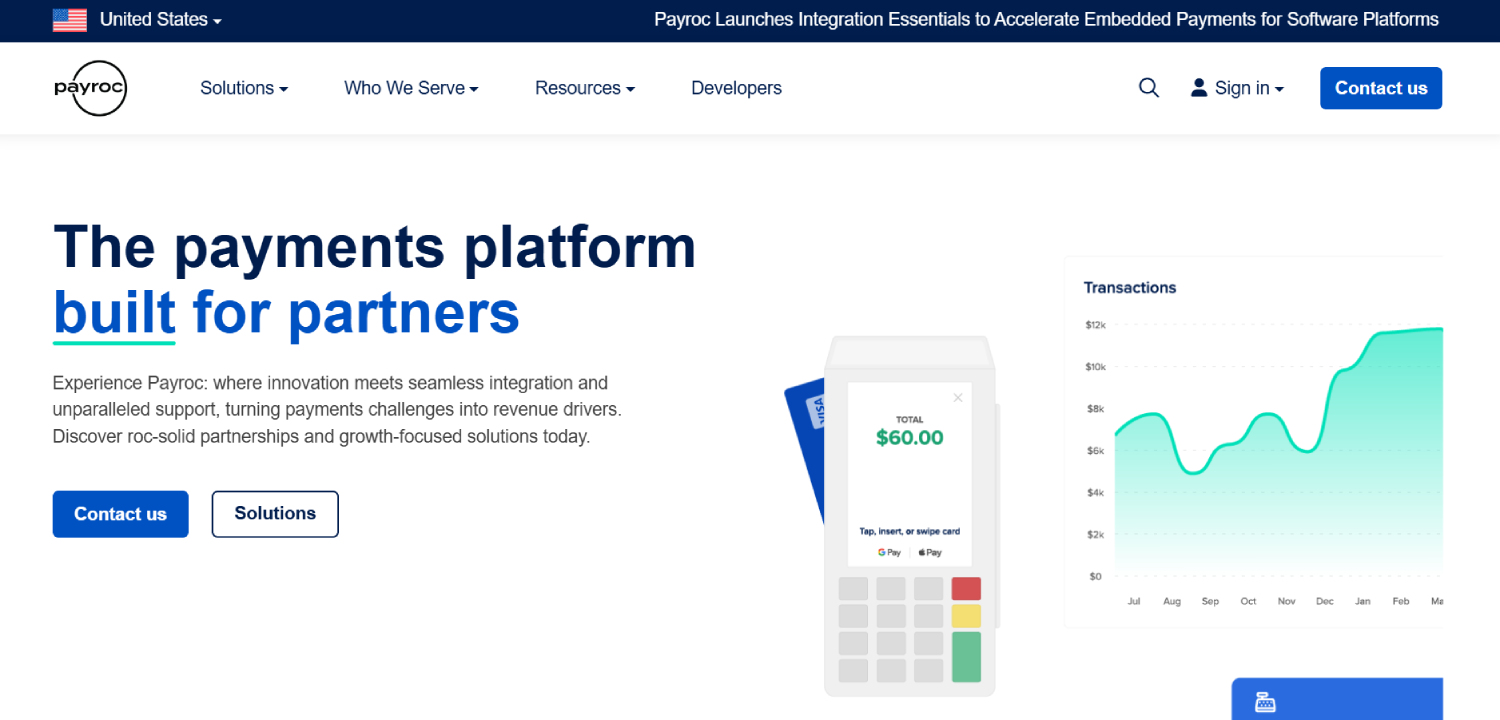Click the Apple Pay icon on terminal

930,552
